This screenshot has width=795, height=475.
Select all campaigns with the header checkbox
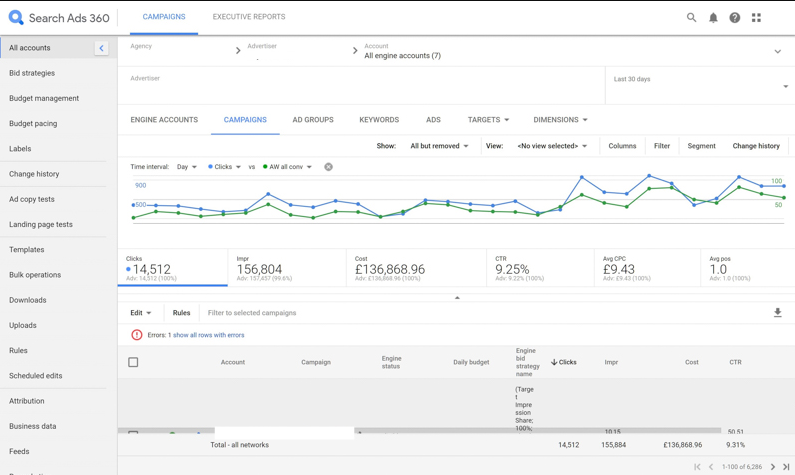133,362
